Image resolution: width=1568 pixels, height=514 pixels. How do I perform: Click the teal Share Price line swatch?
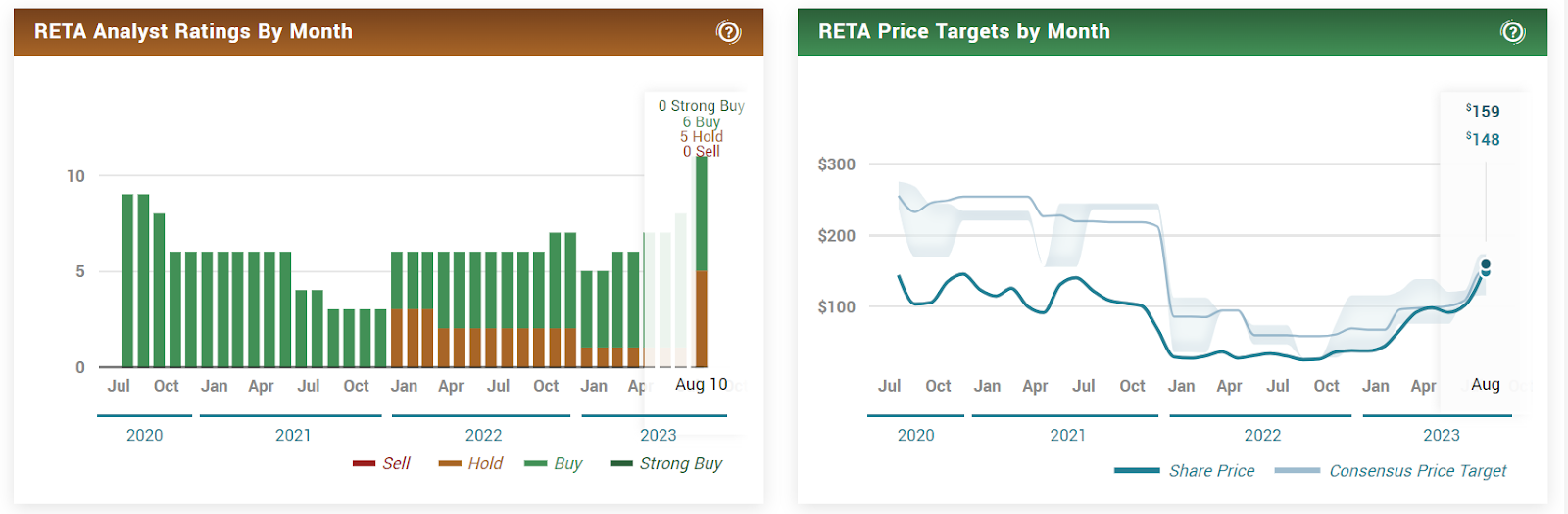(x=1137, y=471)
